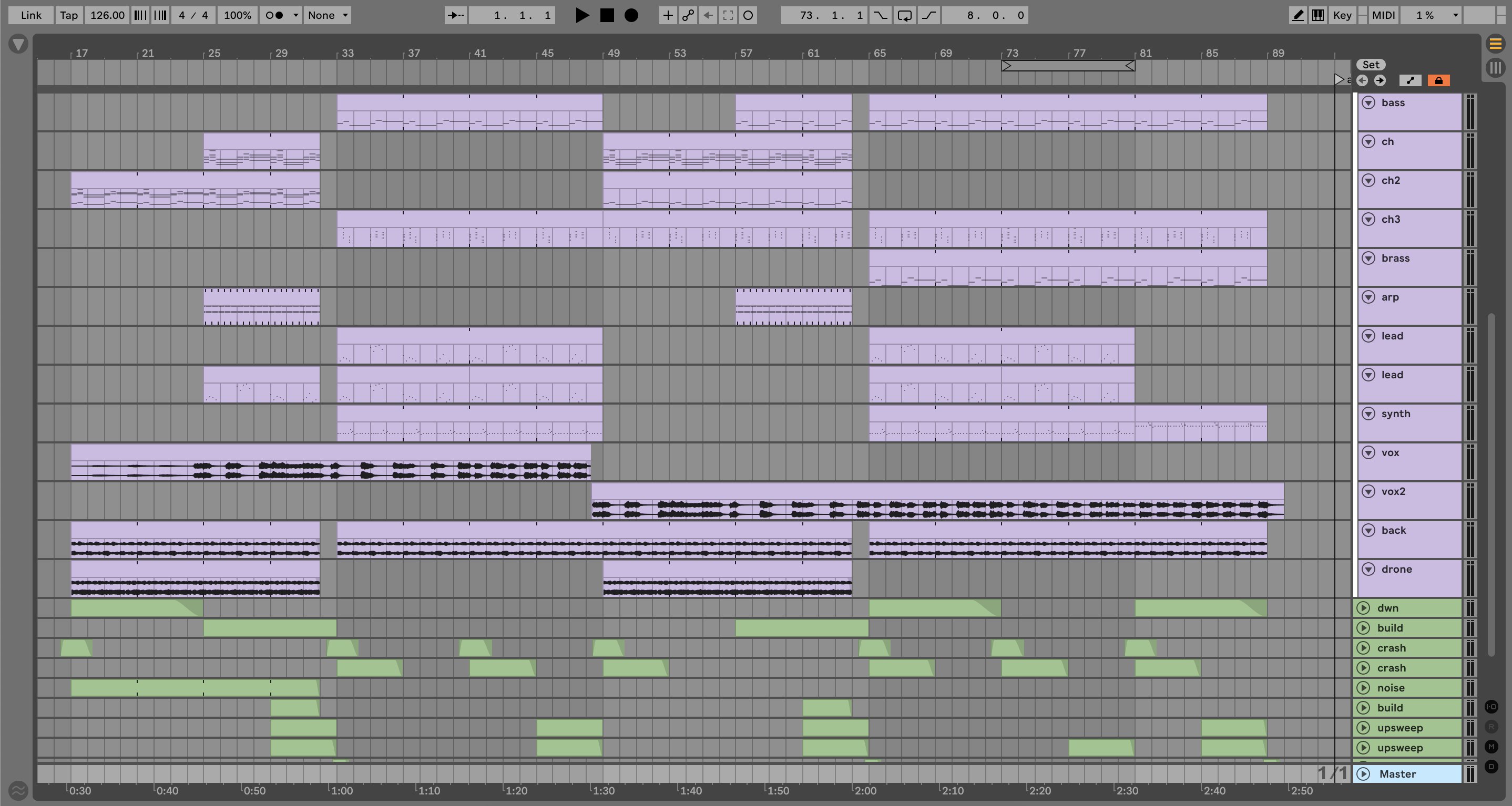
Task: Jump to next locator arrow
Action: [x=1380, y=80]
